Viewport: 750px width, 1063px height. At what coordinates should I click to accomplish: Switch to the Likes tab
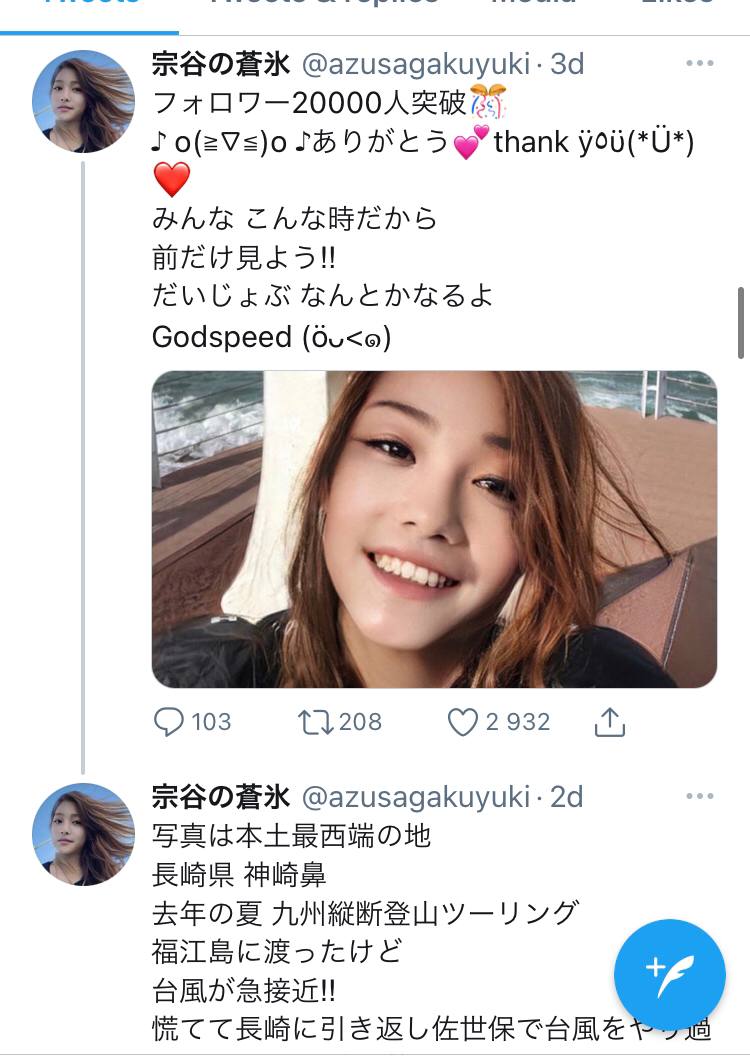pyautogui.click(x=677, y=5)
